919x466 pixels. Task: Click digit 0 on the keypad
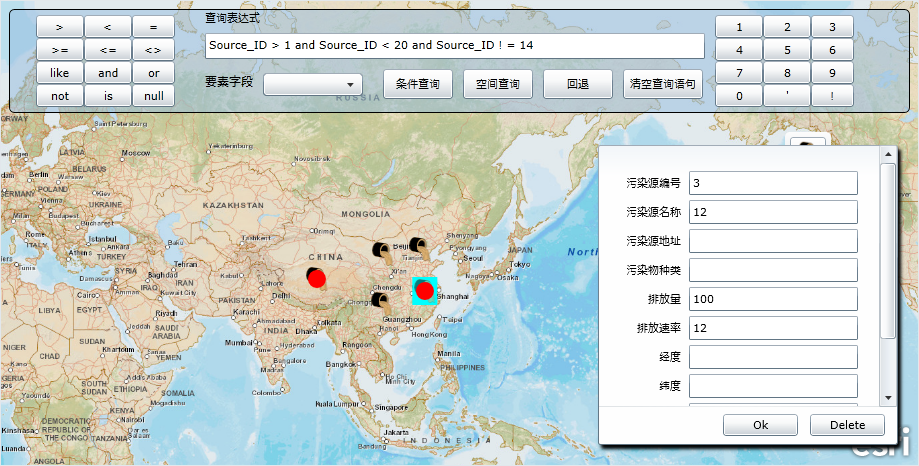pyautogui.click(x=739, y=96)
